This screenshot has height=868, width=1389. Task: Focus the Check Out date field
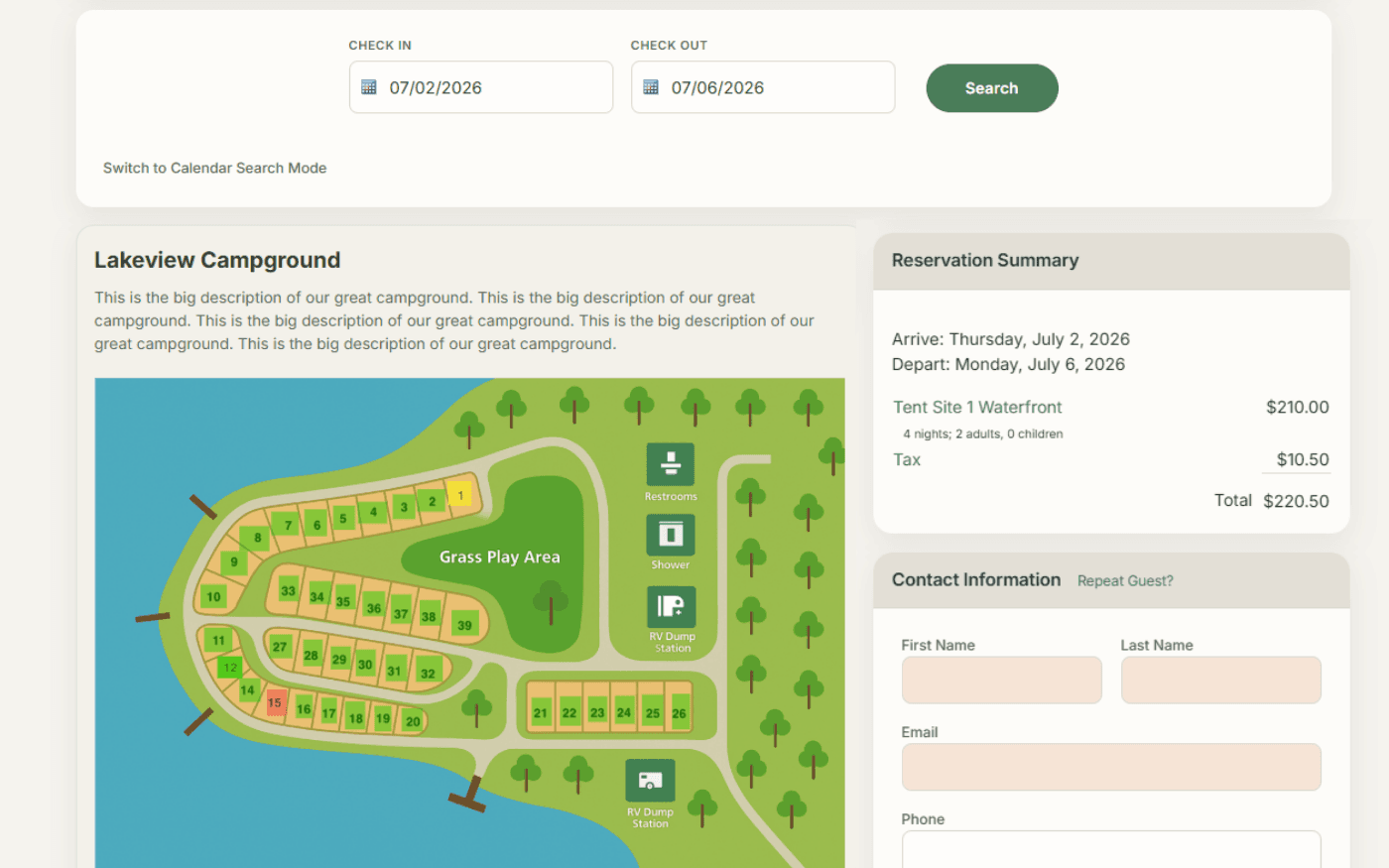763,87
